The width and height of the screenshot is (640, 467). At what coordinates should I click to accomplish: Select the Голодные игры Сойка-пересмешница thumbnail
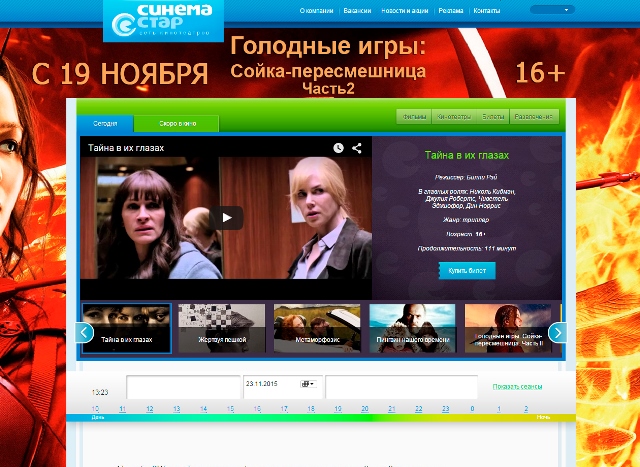coord(508,328)
